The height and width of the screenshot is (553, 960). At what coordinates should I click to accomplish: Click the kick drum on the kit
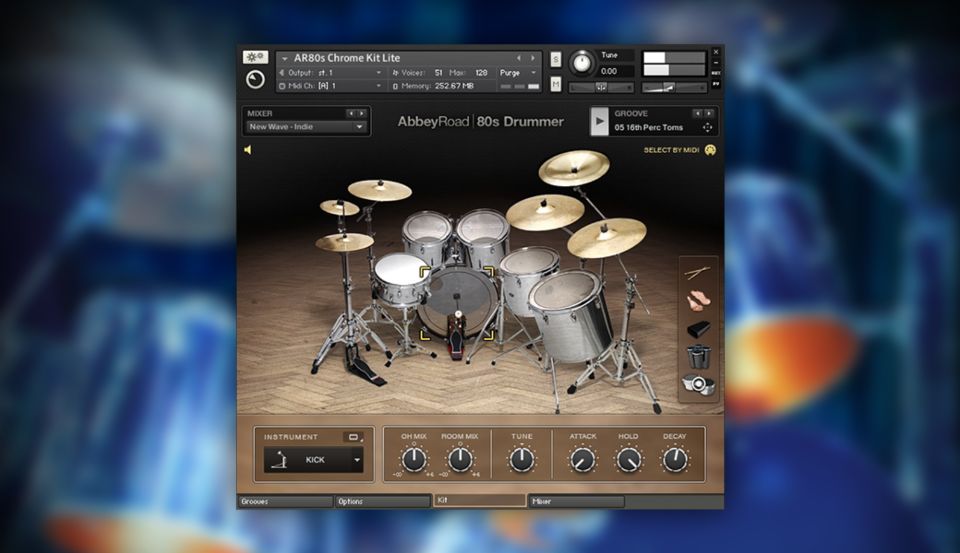[457, 300]
